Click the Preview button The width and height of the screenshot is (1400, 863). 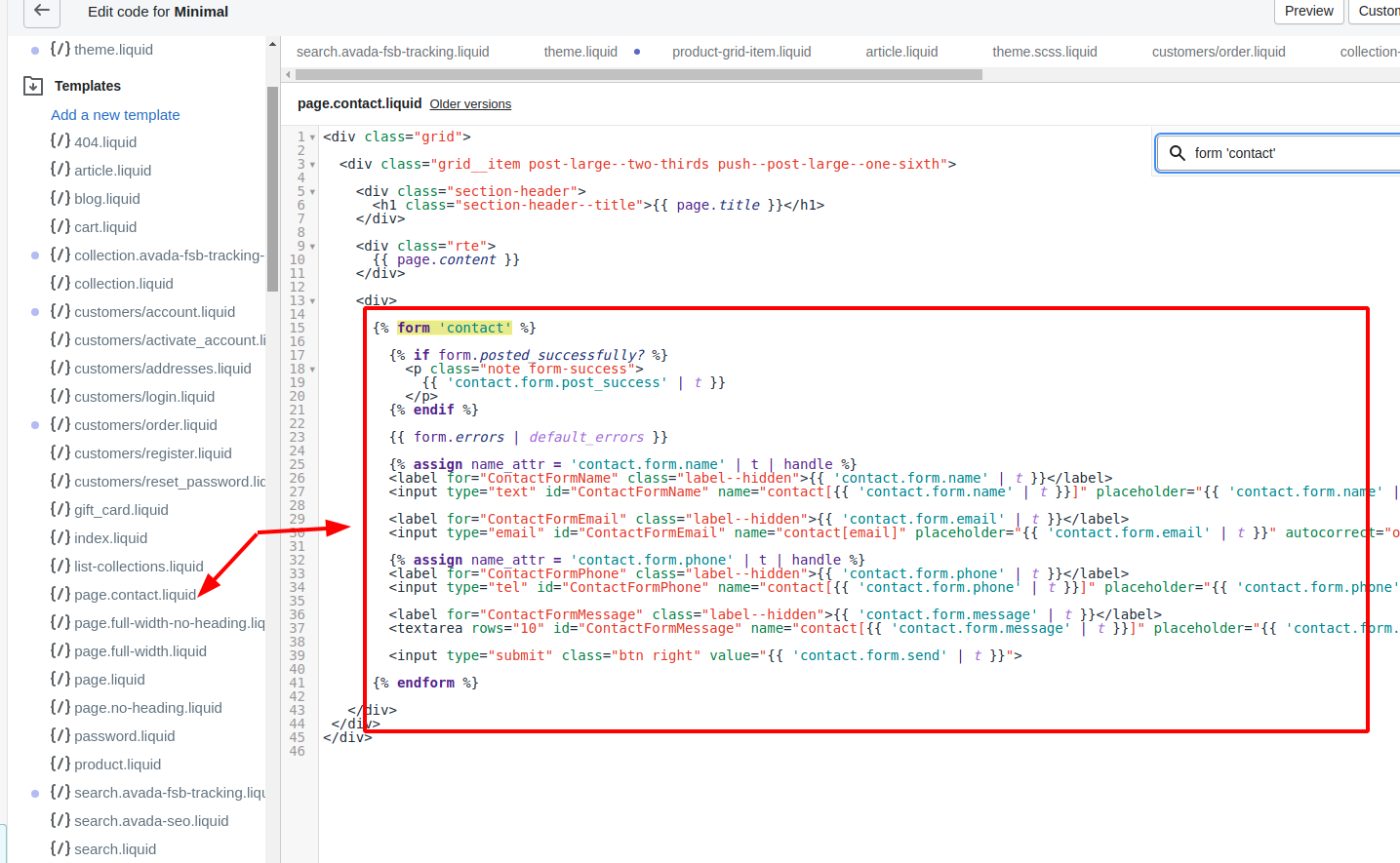1308,11
